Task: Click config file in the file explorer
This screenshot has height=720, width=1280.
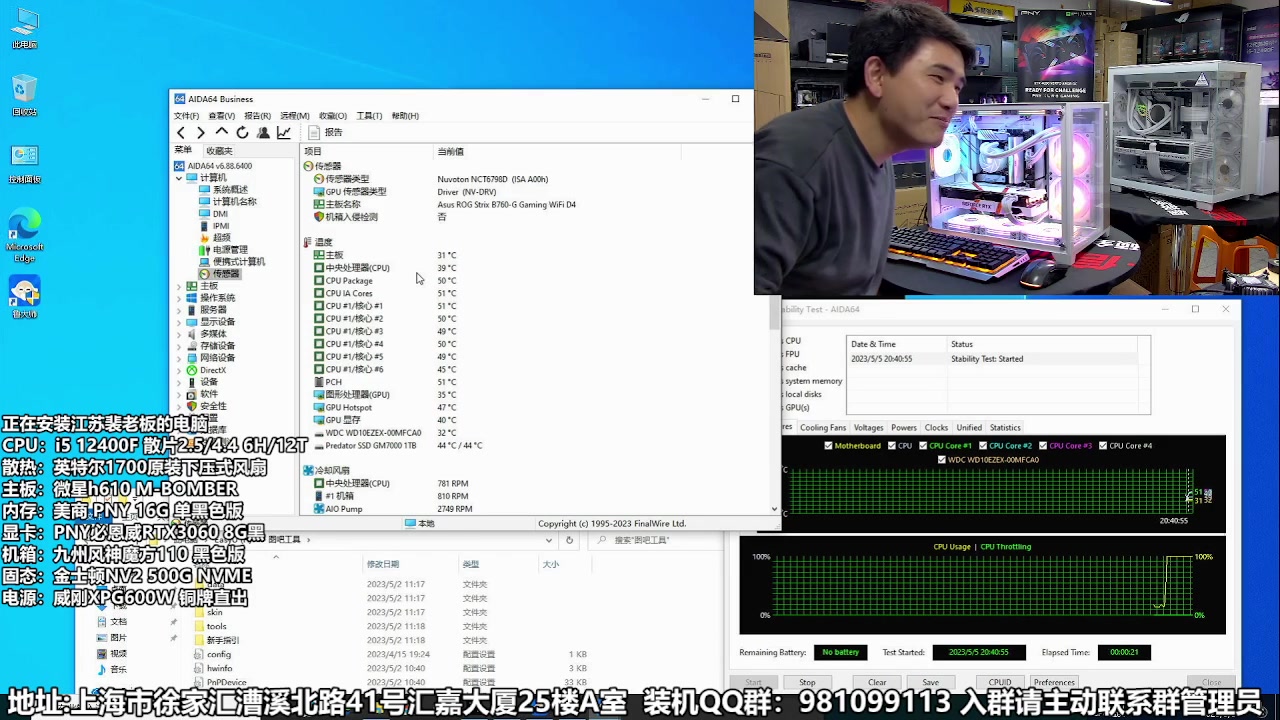Action: click(219, 654)
